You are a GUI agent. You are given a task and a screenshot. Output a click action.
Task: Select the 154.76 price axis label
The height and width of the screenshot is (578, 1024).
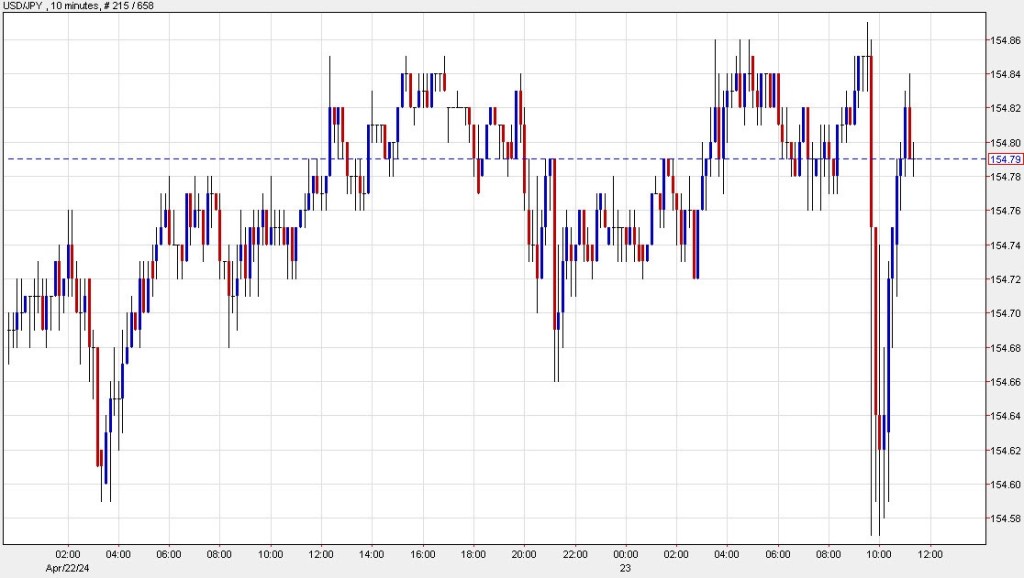tap(1004, 211)
